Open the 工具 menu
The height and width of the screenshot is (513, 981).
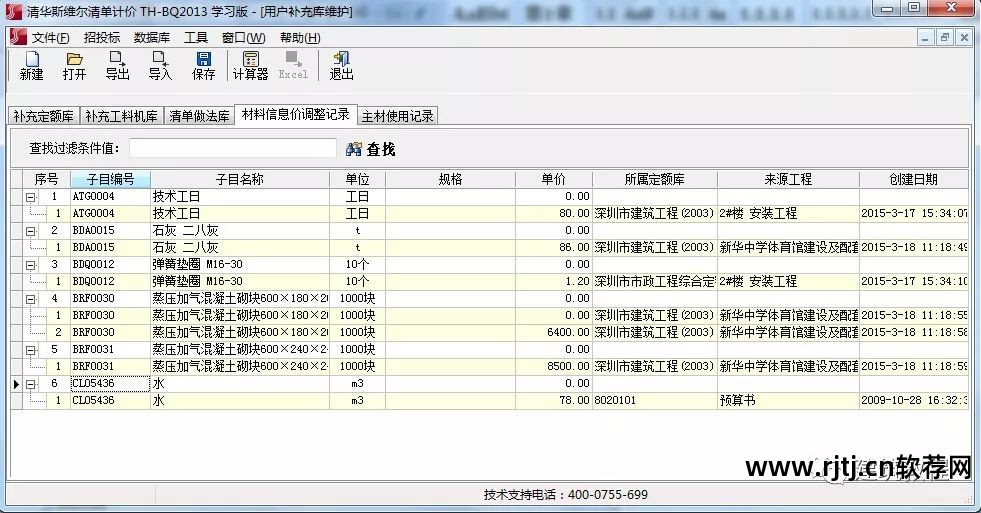pos(196,38)
